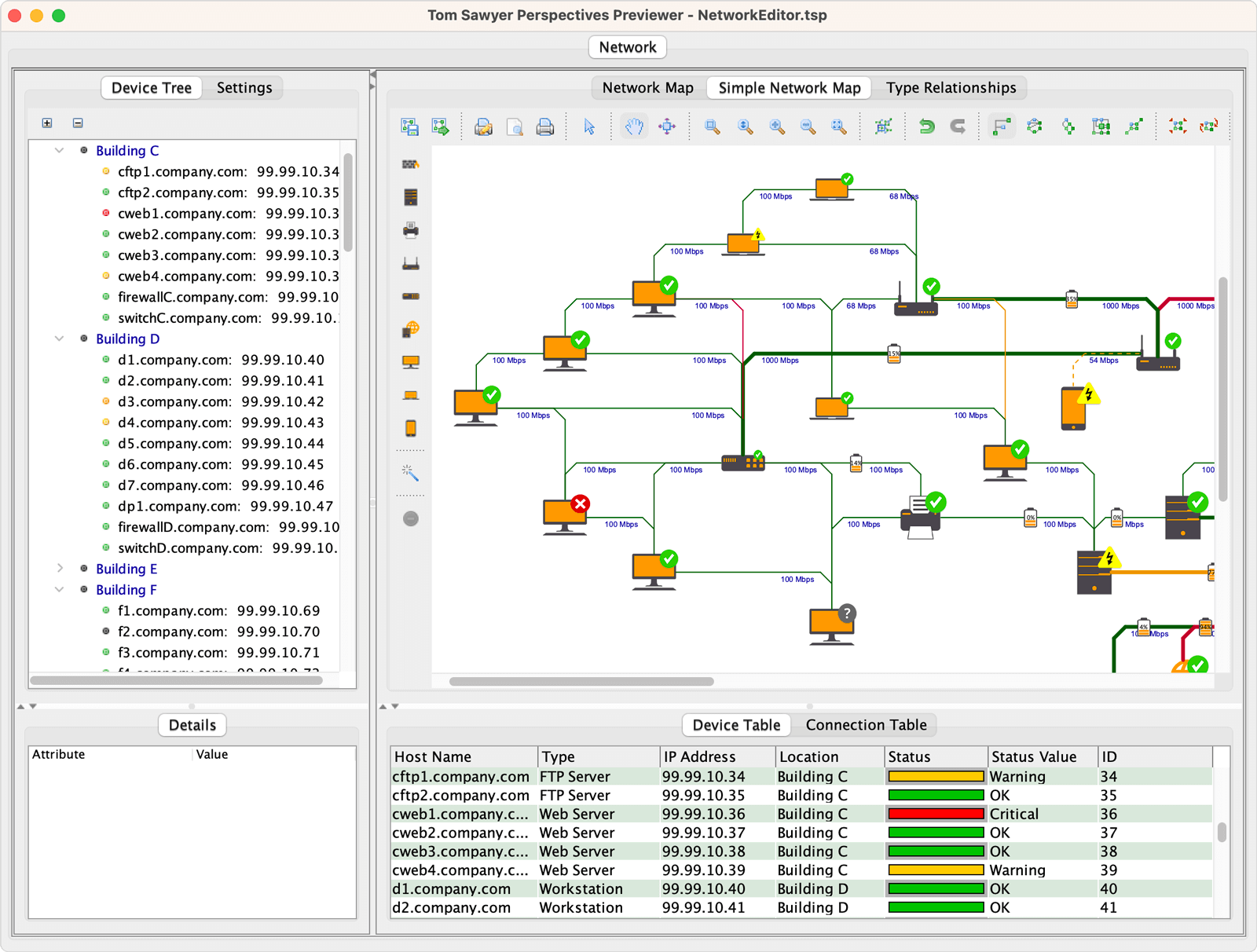Image resolution: width=1257 pixels, height=952 pixels.
Task: Activate the select arrow tool
Action: pos(589,126)
